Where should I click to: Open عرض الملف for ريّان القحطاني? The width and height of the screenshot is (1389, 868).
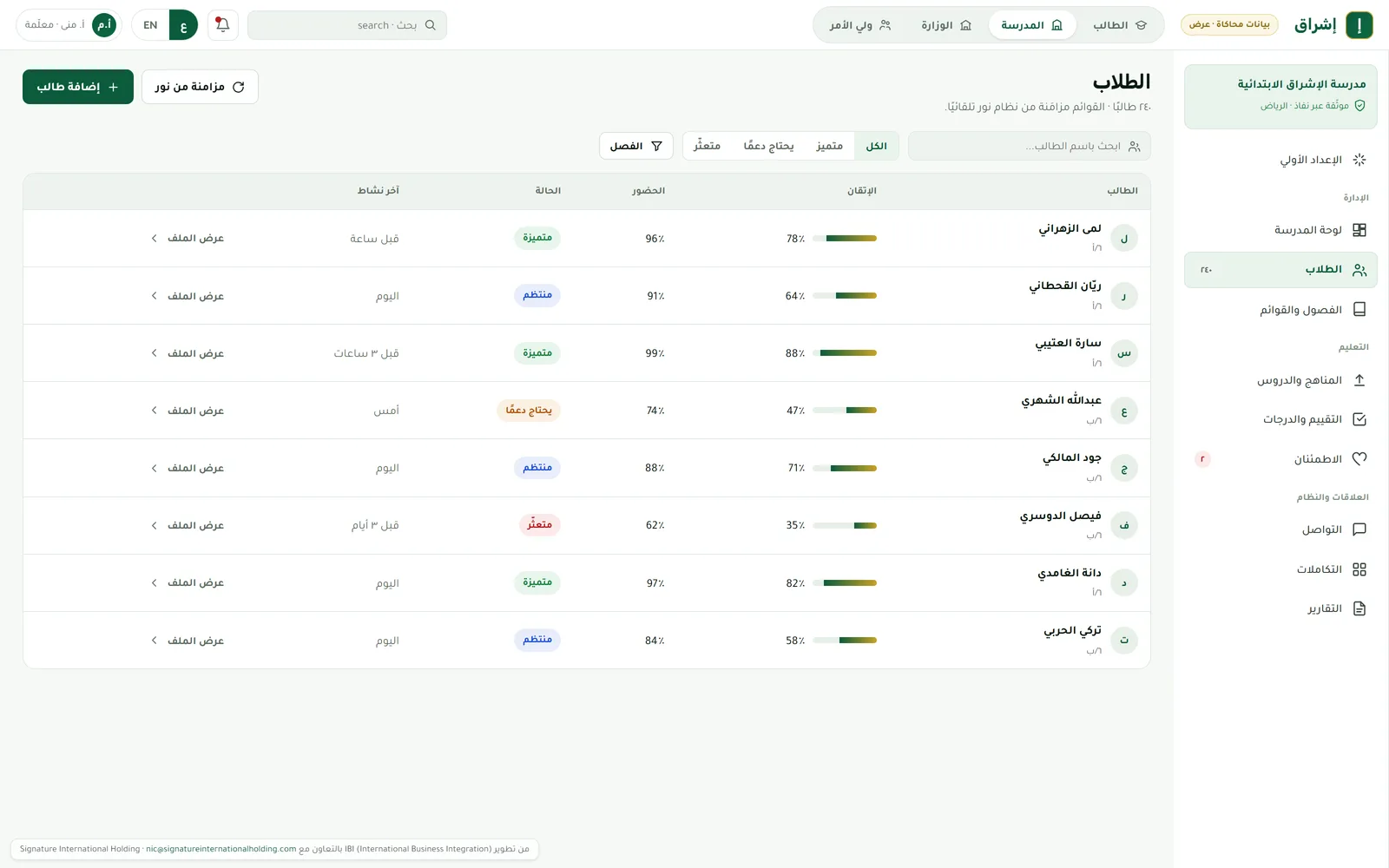pyautogui.click(x=188, y=296)
